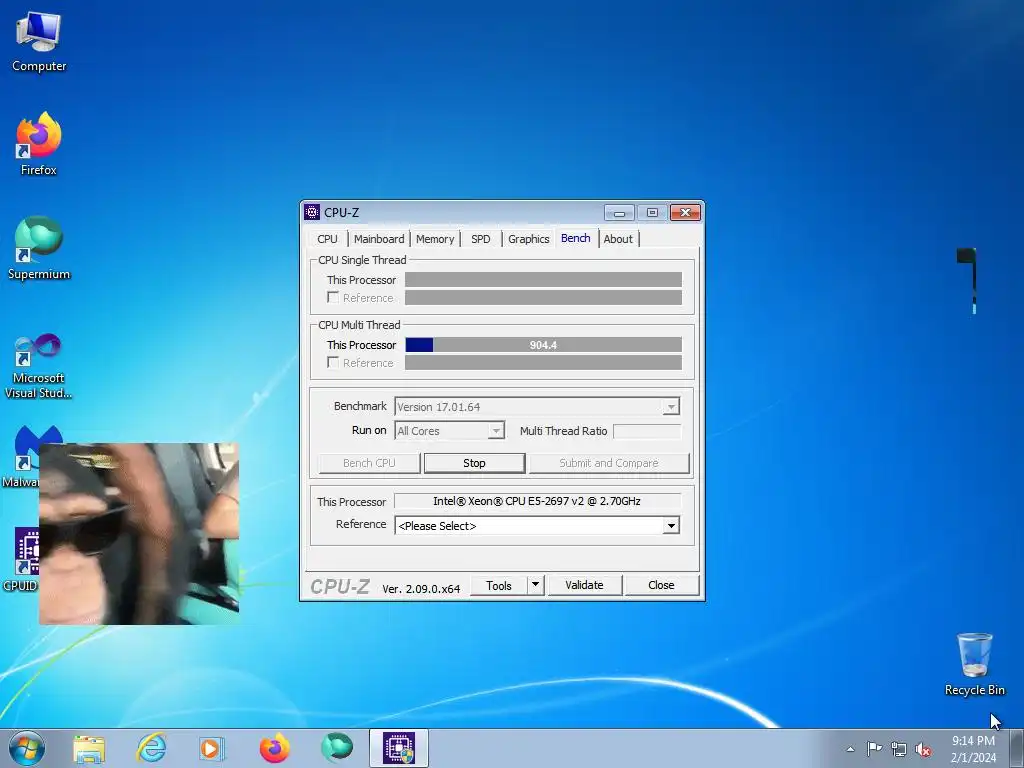Viewport: 1024px width, 768px height.
Task: Open Firefox from the taskbar
Action: [274, 748]
